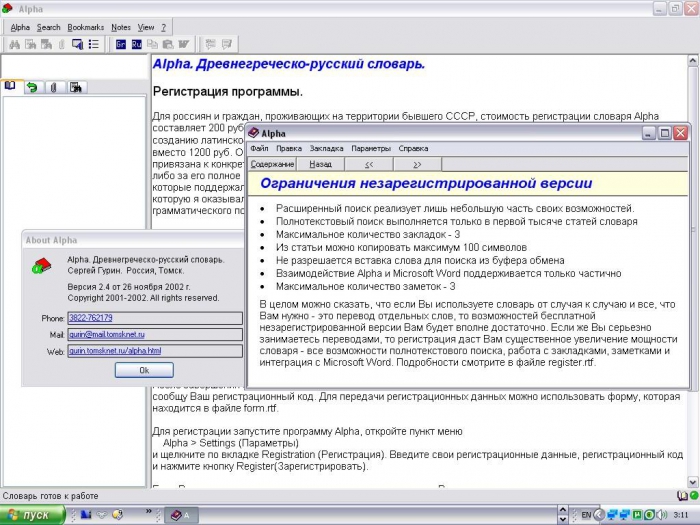
Task: Open the Параметры menu in help window
Action: pos(371,148)
